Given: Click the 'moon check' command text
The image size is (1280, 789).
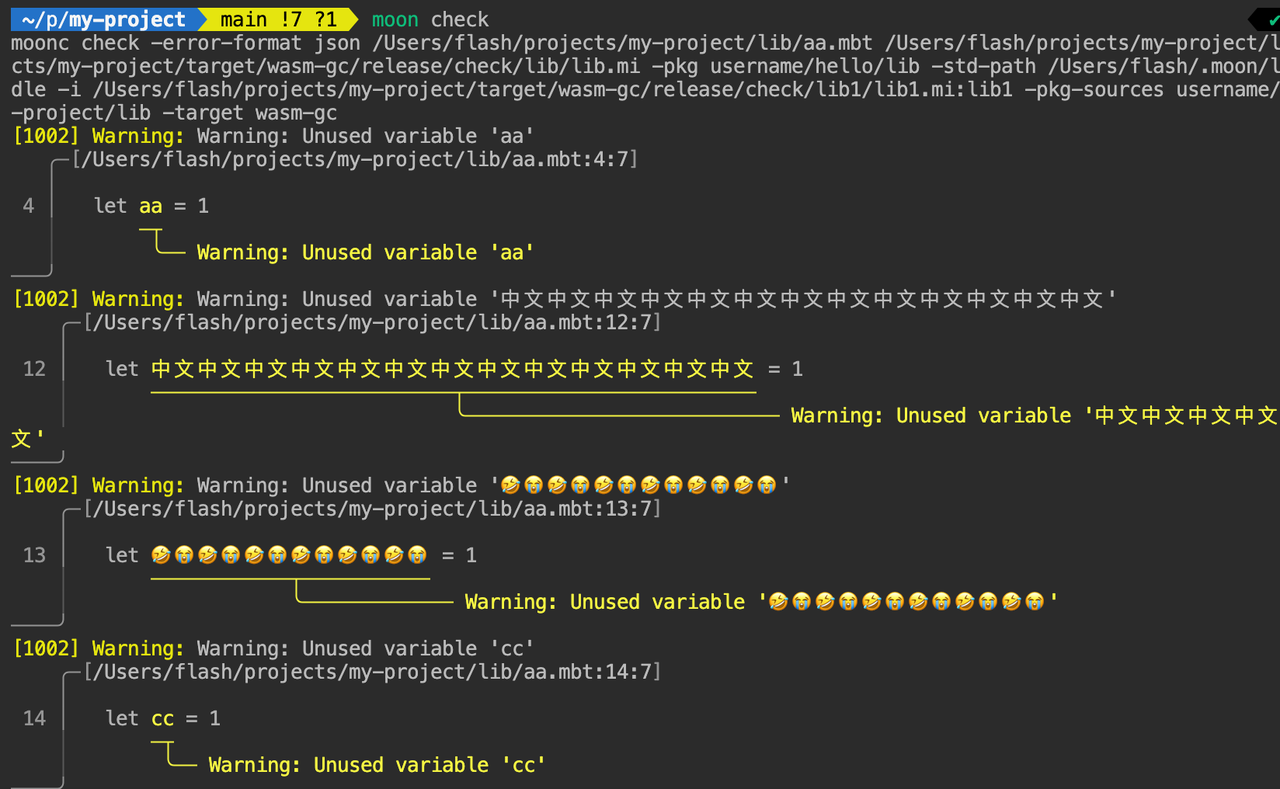Looking at the screenshot, I should coord(430,19).
